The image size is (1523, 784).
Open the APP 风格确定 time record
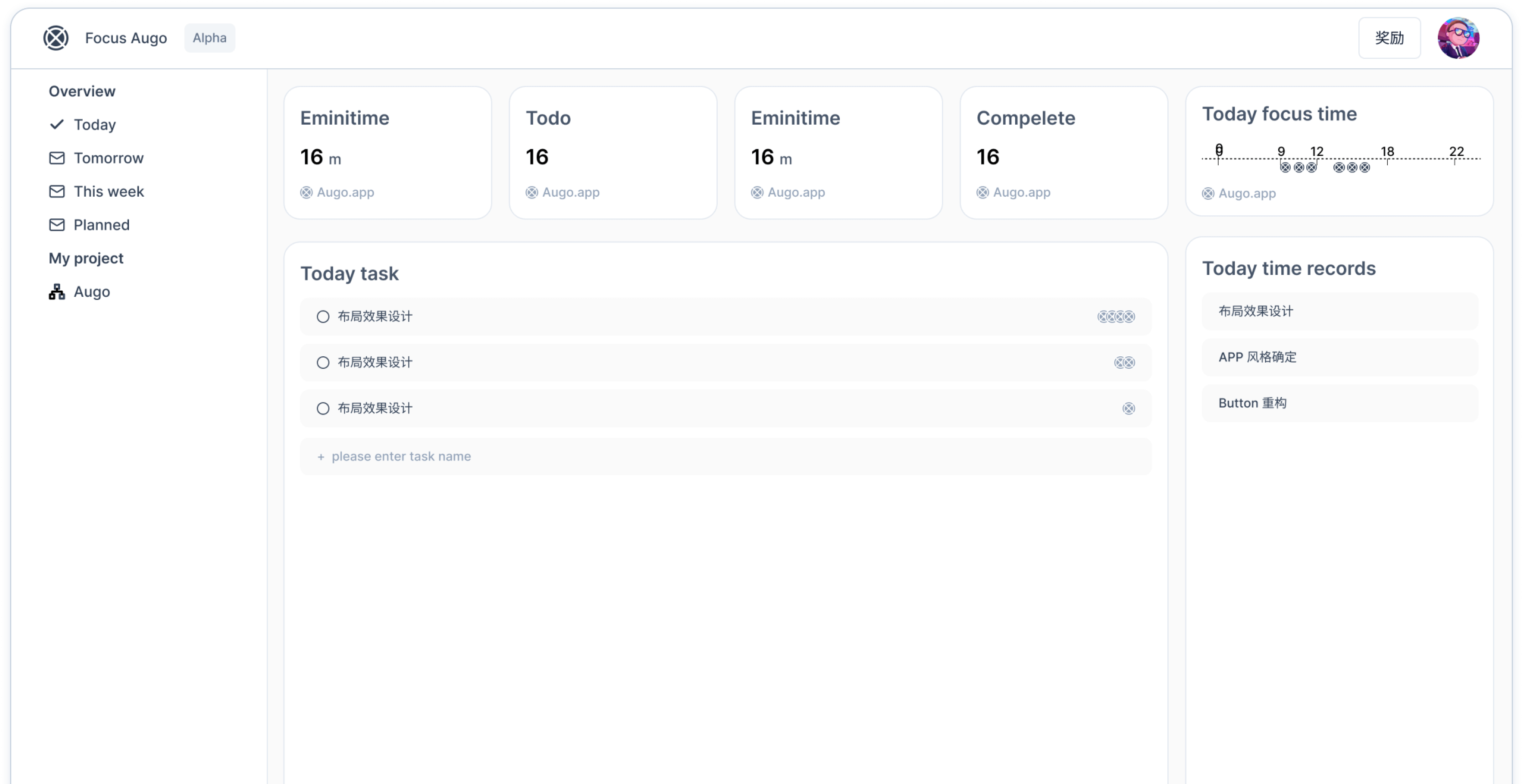tap(1340, 357)
